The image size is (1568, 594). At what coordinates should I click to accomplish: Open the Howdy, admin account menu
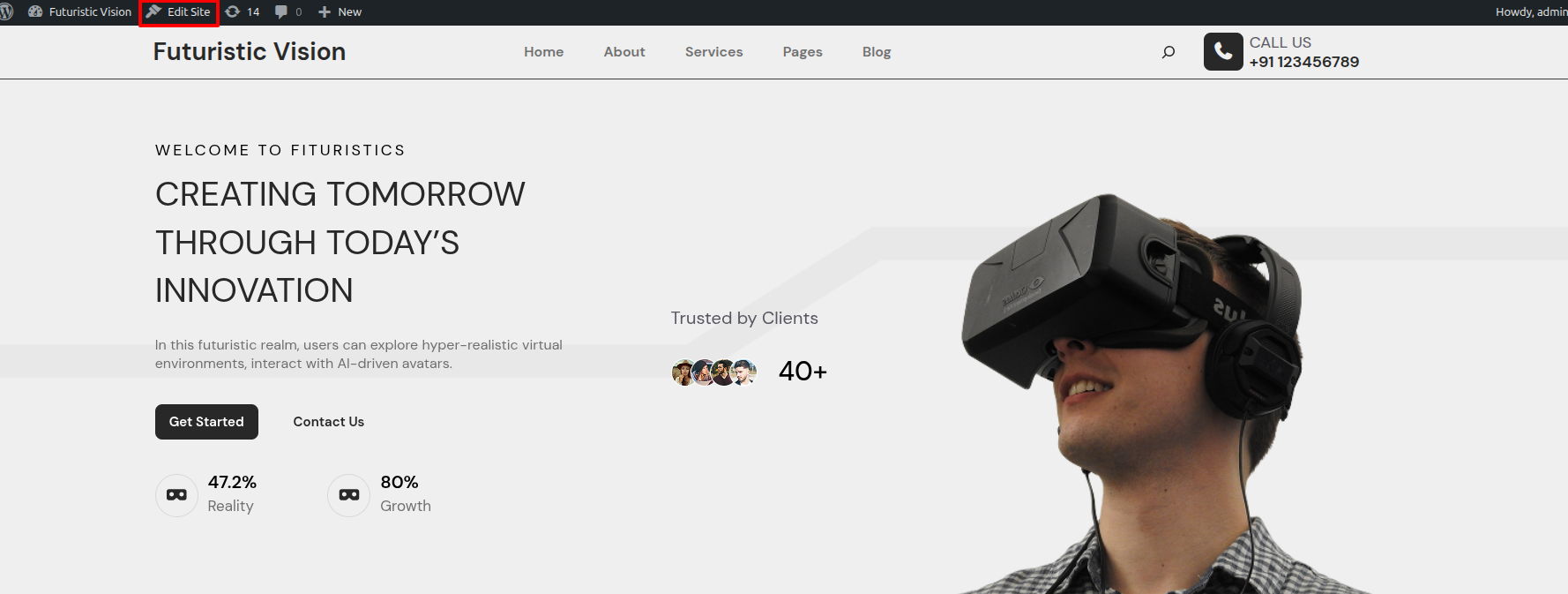1530,11
